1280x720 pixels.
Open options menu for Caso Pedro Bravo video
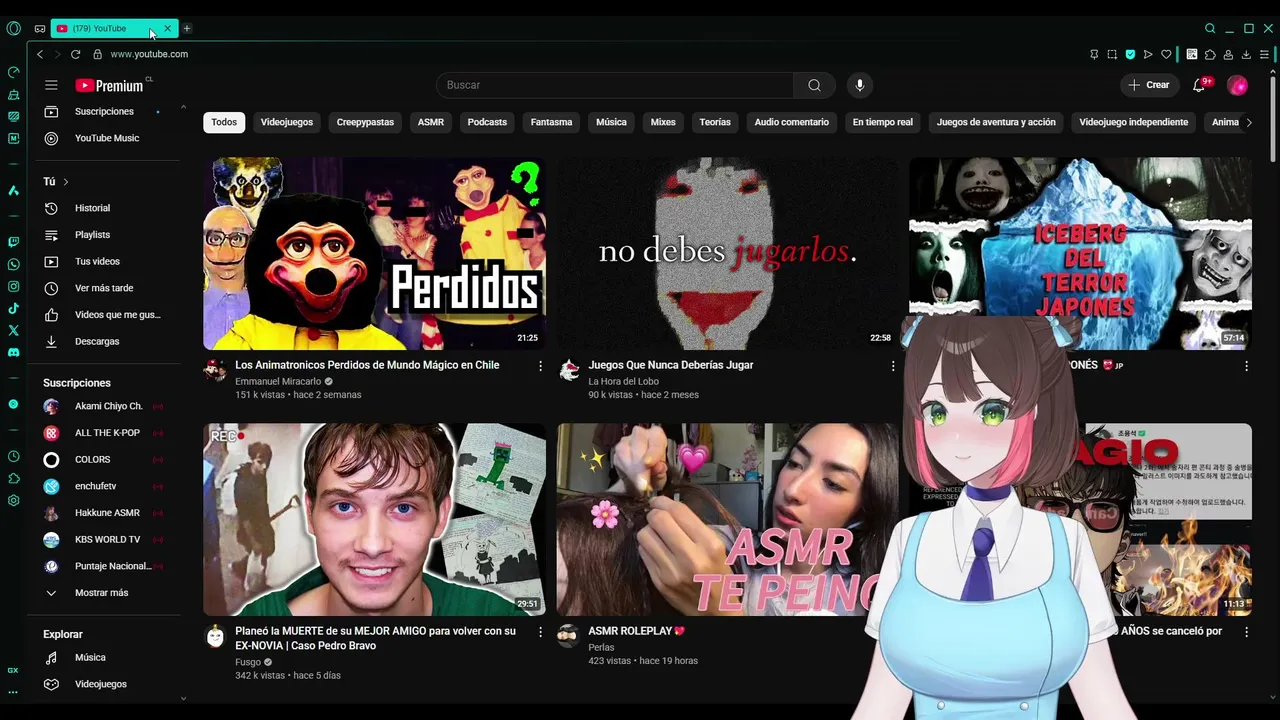[x=540, y=632]
